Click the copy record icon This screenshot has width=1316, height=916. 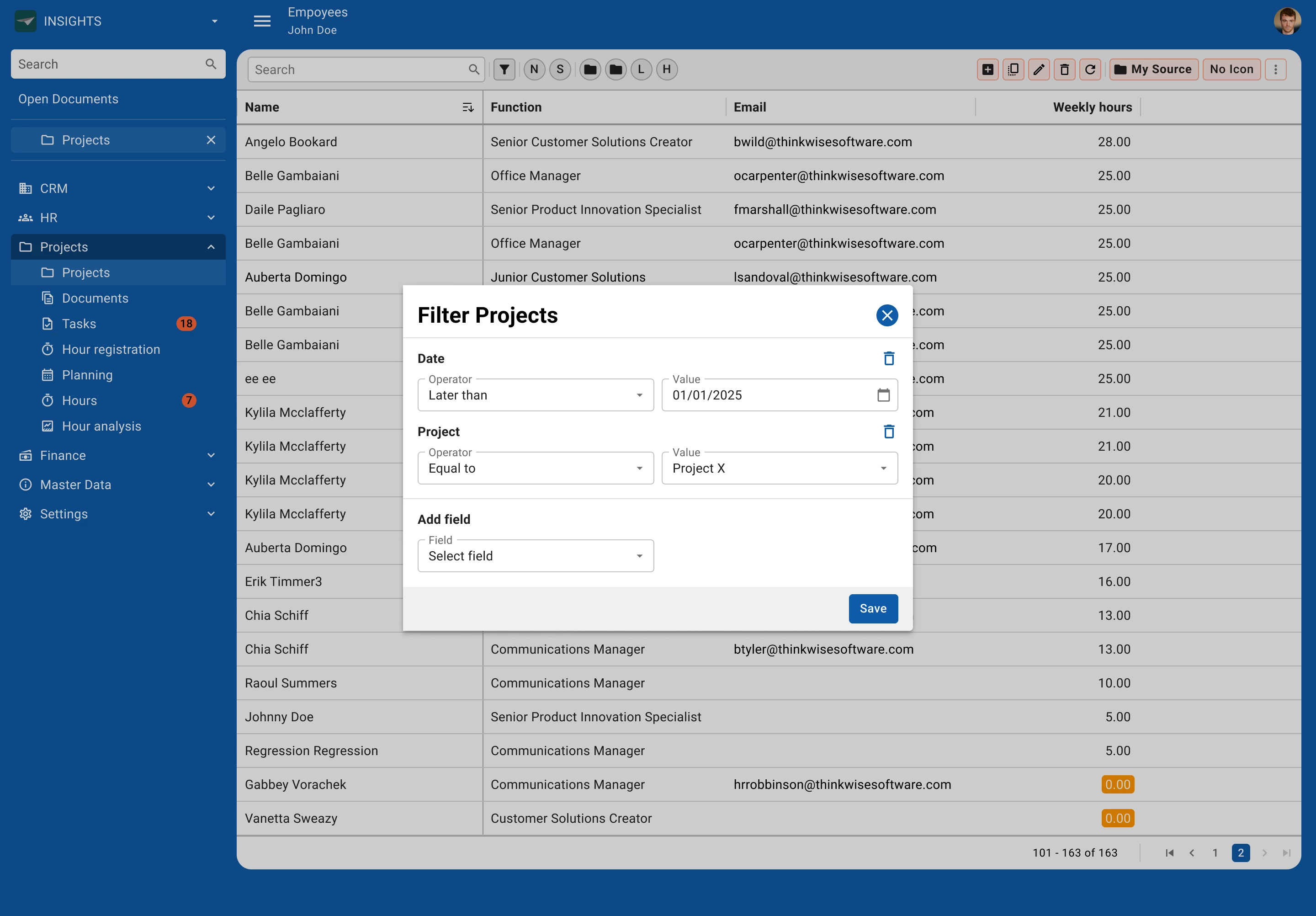tap(1014, 69)
